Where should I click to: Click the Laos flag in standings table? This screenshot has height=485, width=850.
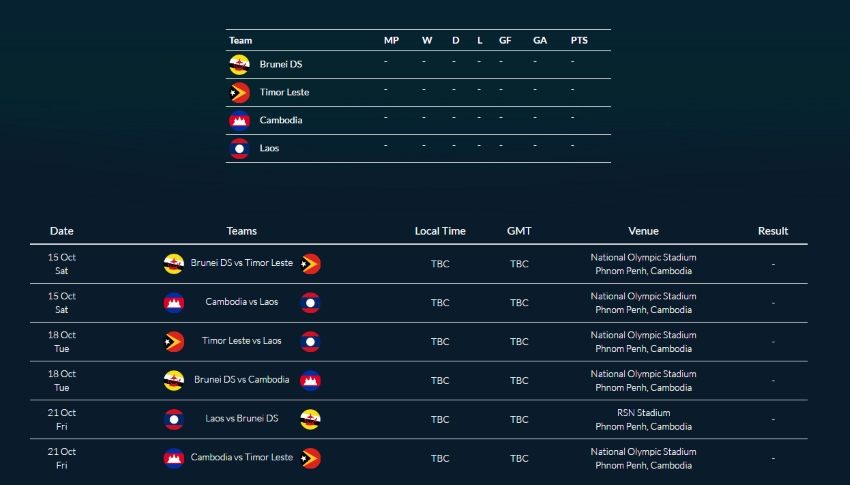point(239,148)
